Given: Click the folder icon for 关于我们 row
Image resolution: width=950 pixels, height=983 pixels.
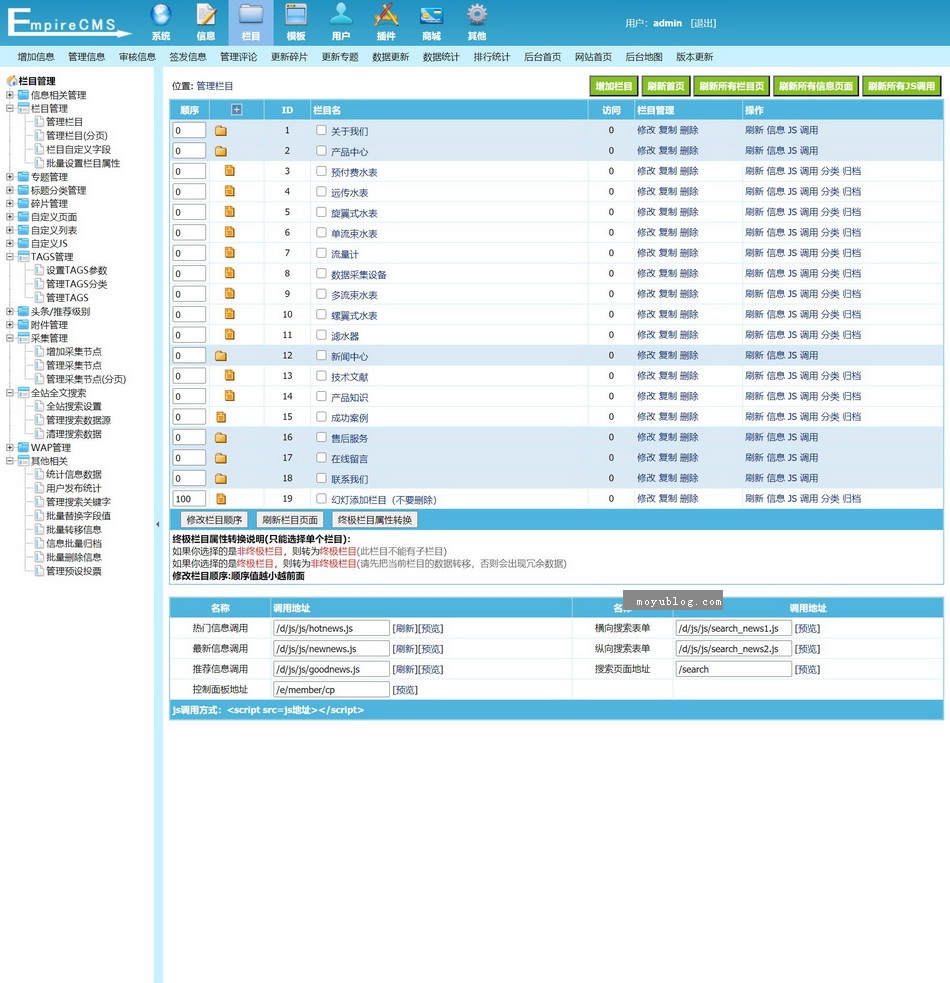Looking at the screenshot, I should (221, 131).
